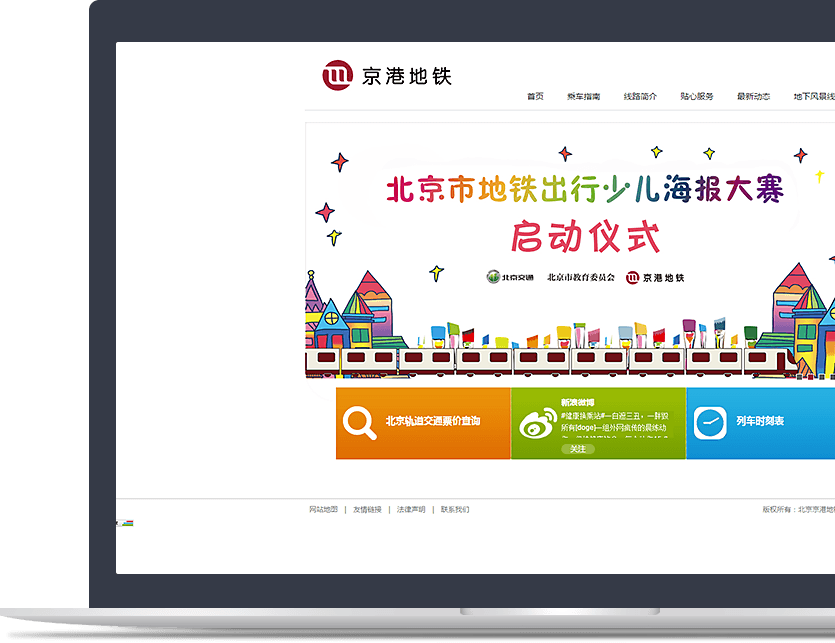Click the Sina Weibo eye logo
The width and height of the screenshot is (835, 643).
point(537,424)
